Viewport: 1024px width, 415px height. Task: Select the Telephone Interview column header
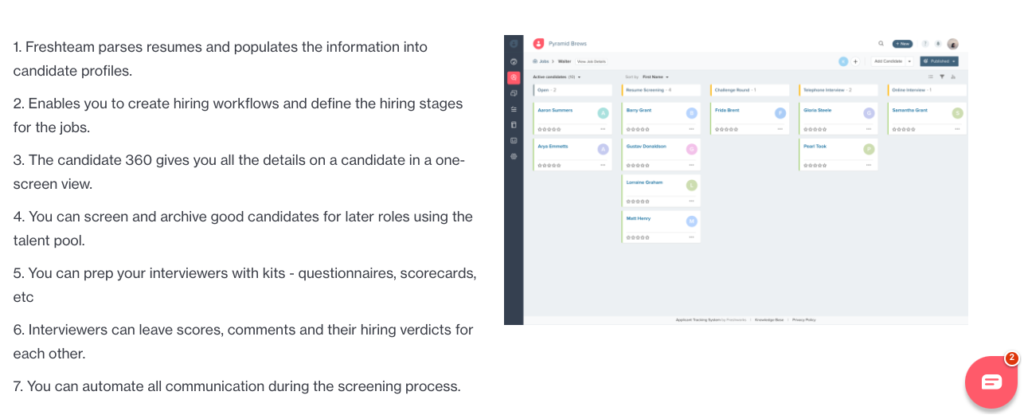[839, 90]
